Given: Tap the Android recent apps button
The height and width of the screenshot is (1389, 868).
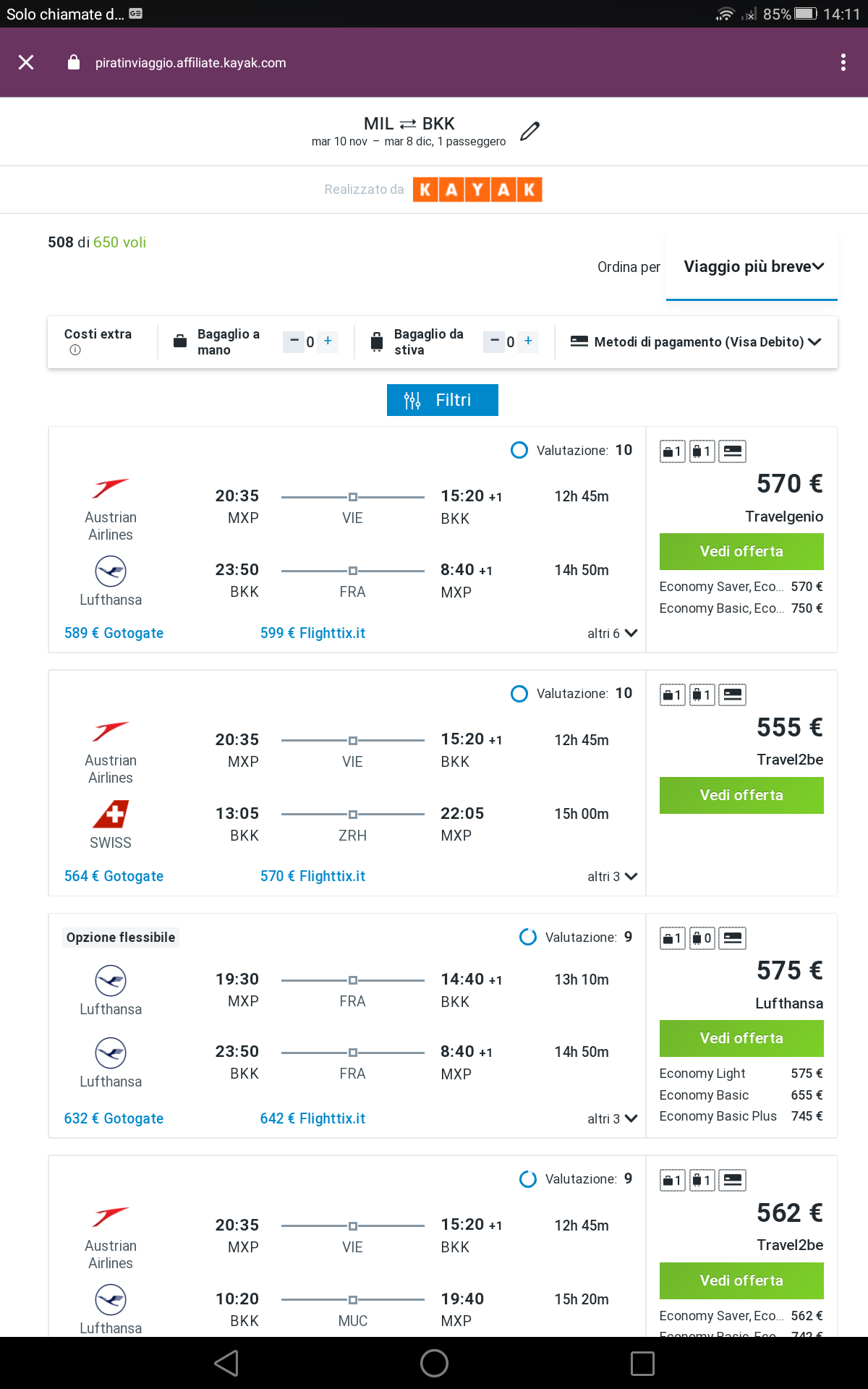Looking at the screenshot, I should (642, 1363).
